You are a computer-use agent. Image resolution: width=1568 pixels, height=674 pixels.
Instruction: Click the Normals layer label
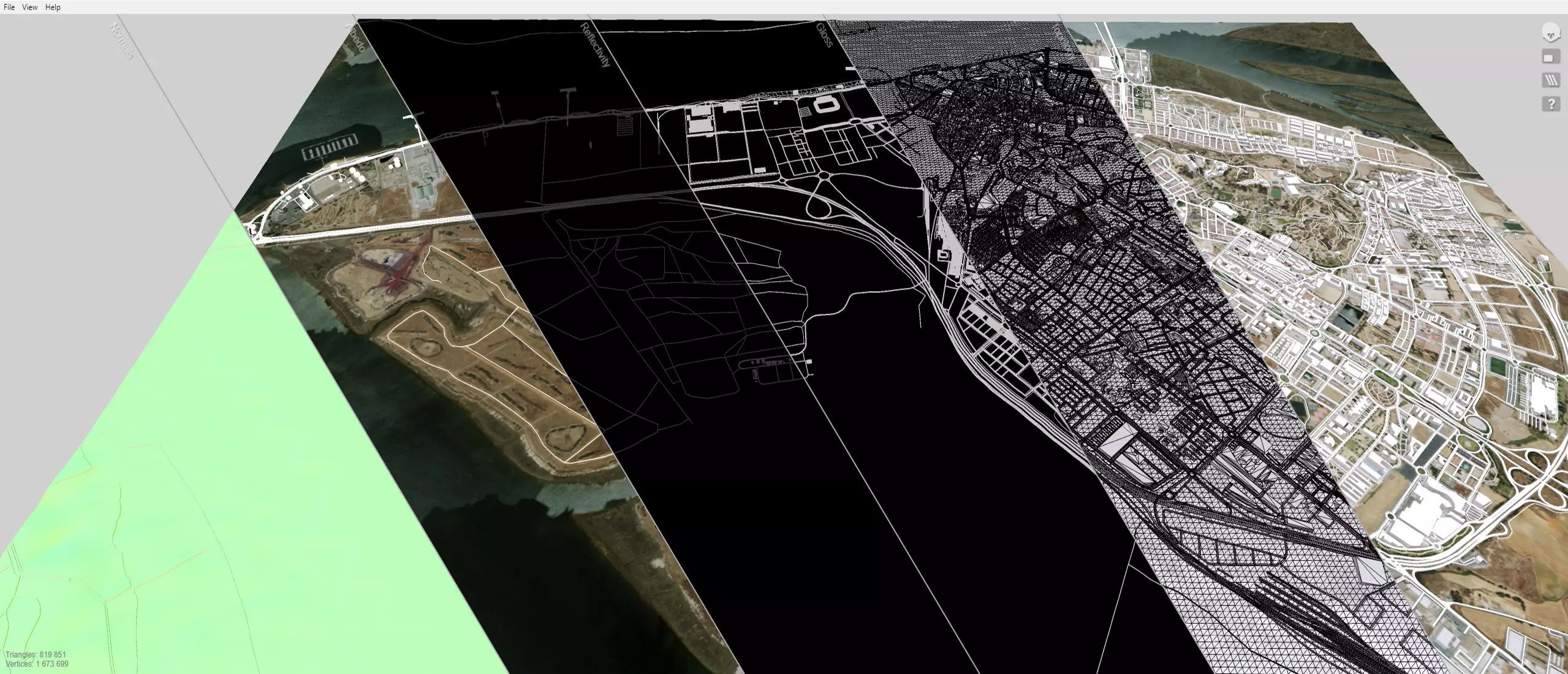(121, 40)
